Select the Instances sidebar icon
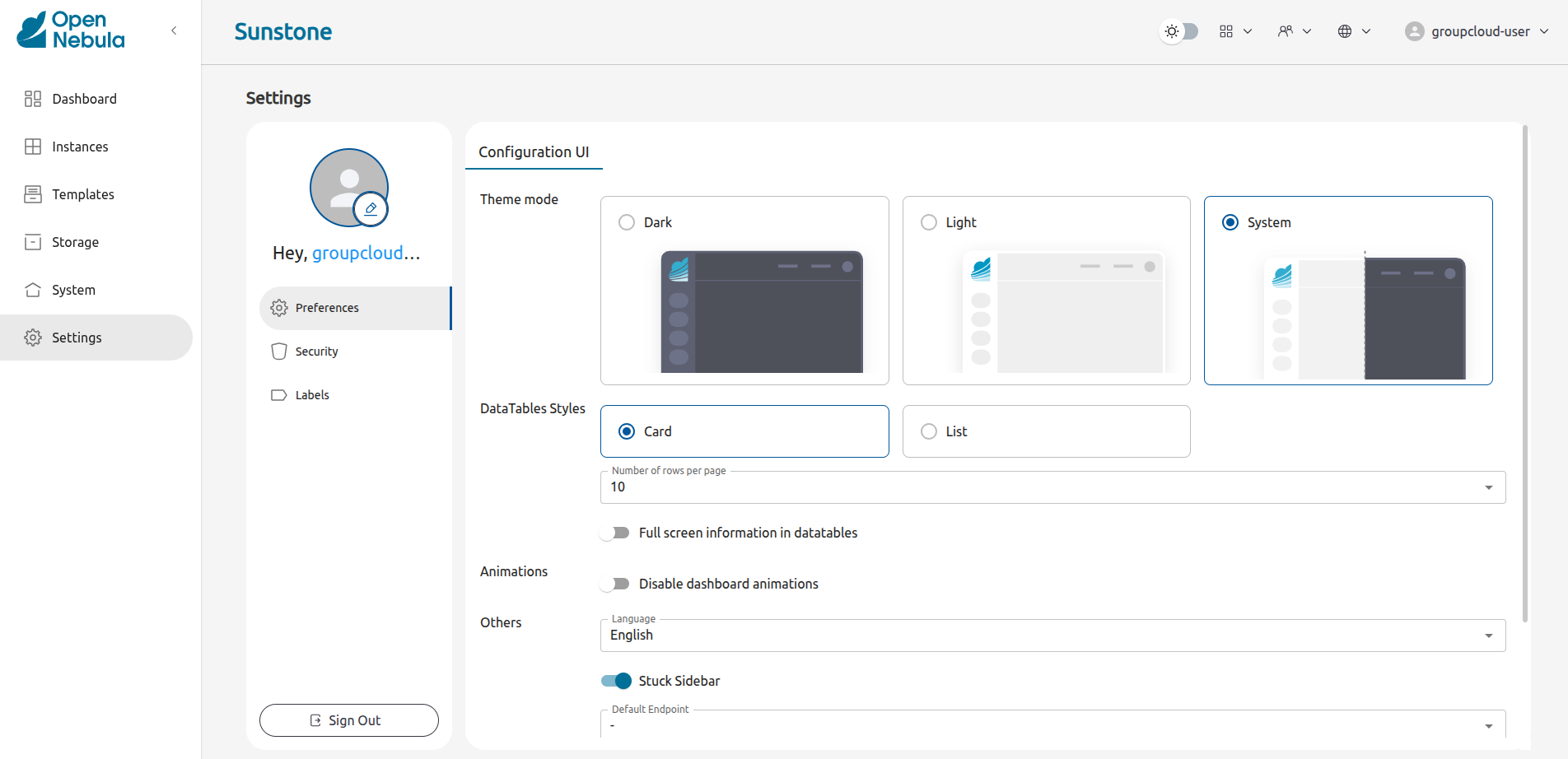1568x759 pixels. point(33,146)
